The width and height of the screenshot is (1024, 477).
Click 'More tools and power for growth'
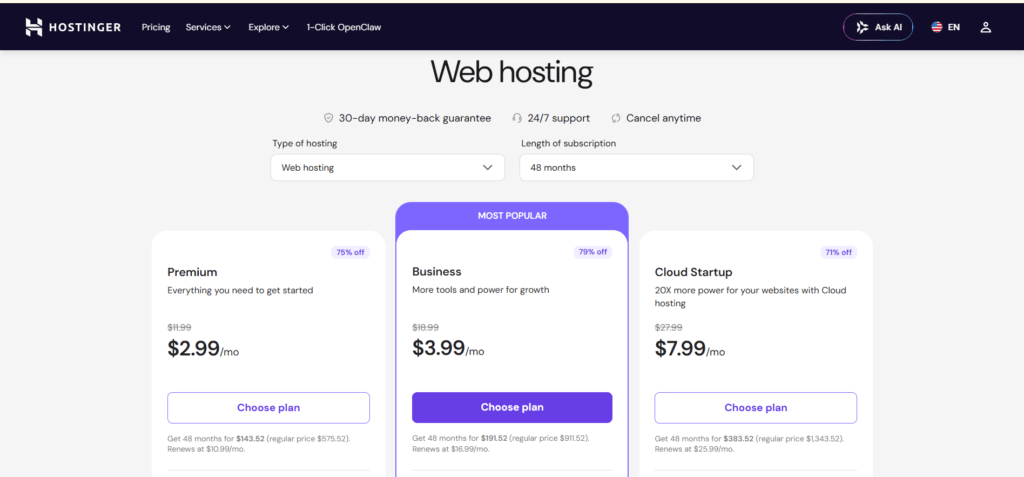pyautogui.click(x=481, y=289)
